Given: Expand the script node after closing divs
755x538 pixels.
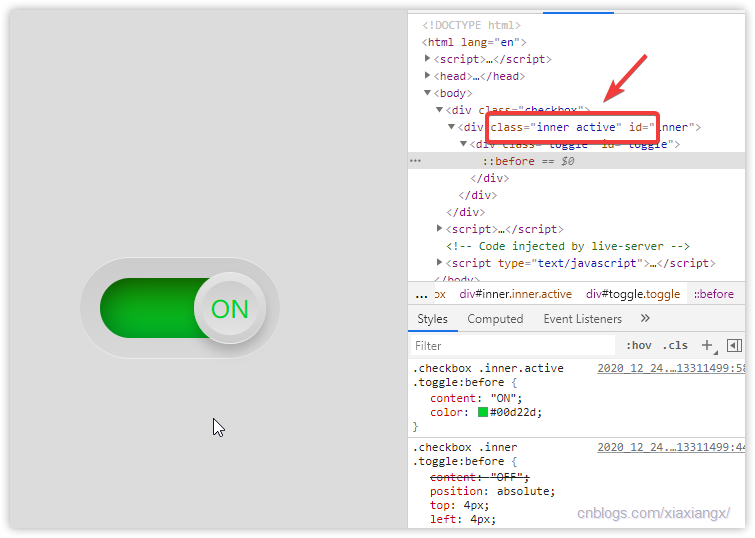Looking at the screenshot, I should (439, 228).
